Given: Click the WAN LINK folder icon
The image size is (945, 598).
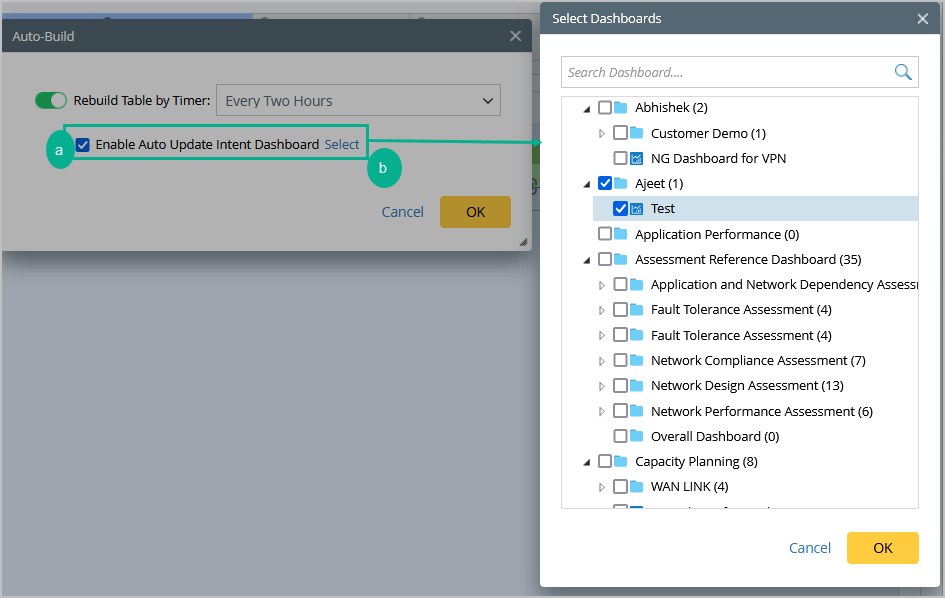Looking at the screenshot, I should [x=636, y=487].
